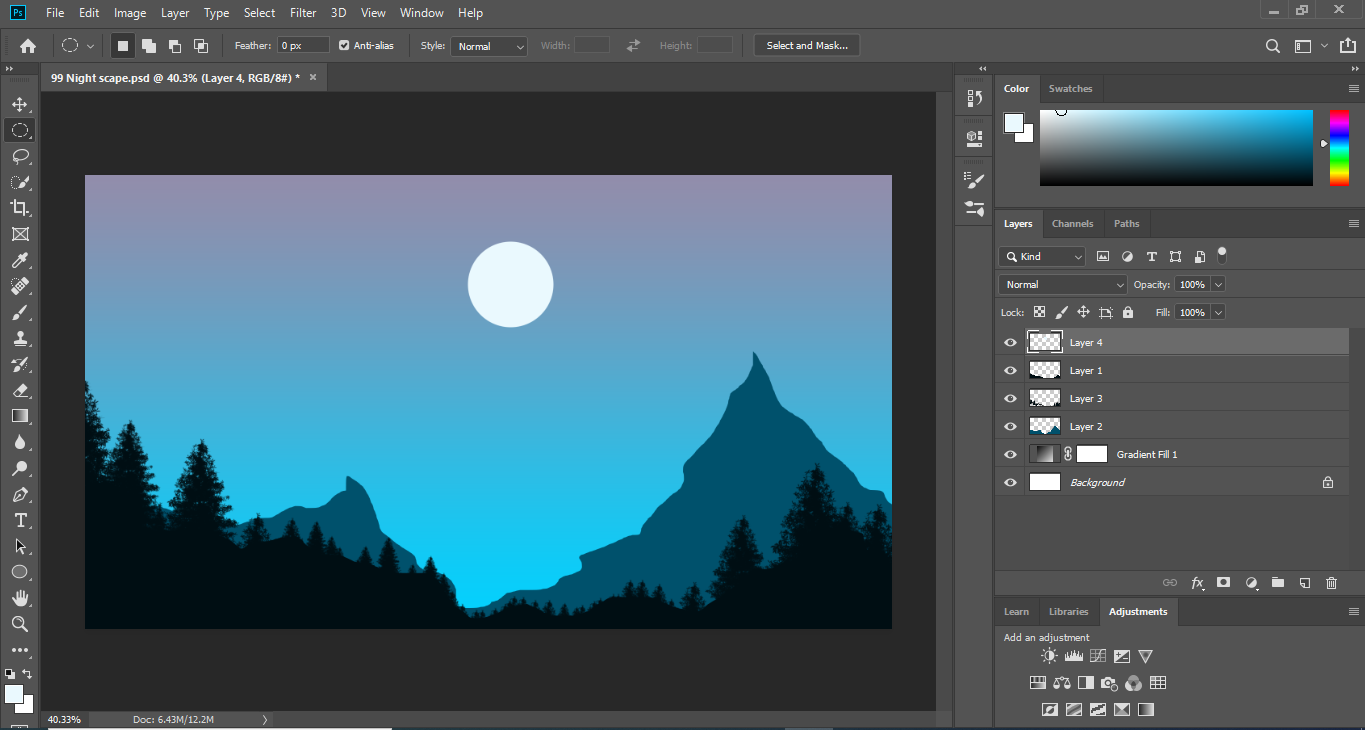This screenshot has width=1365, height=730.
Task: Click the Feather input field
Action: [303, 46]
